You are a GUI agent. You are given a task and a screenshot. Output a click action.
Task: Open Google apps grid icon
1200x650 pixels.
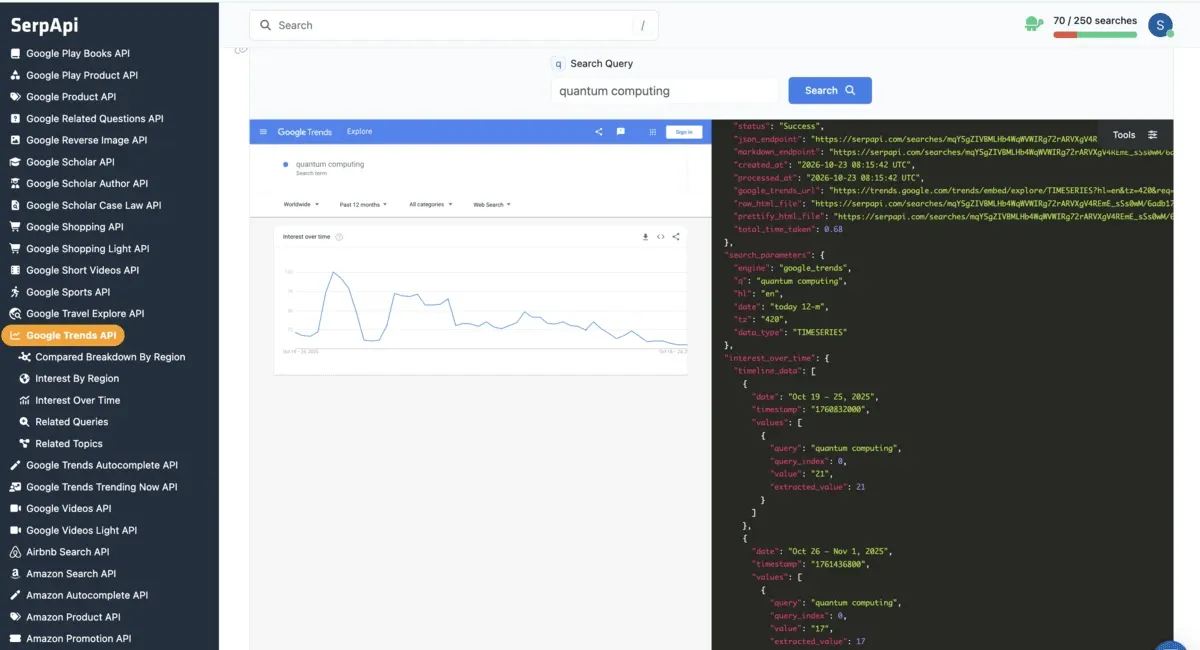[x=653, y=132]
